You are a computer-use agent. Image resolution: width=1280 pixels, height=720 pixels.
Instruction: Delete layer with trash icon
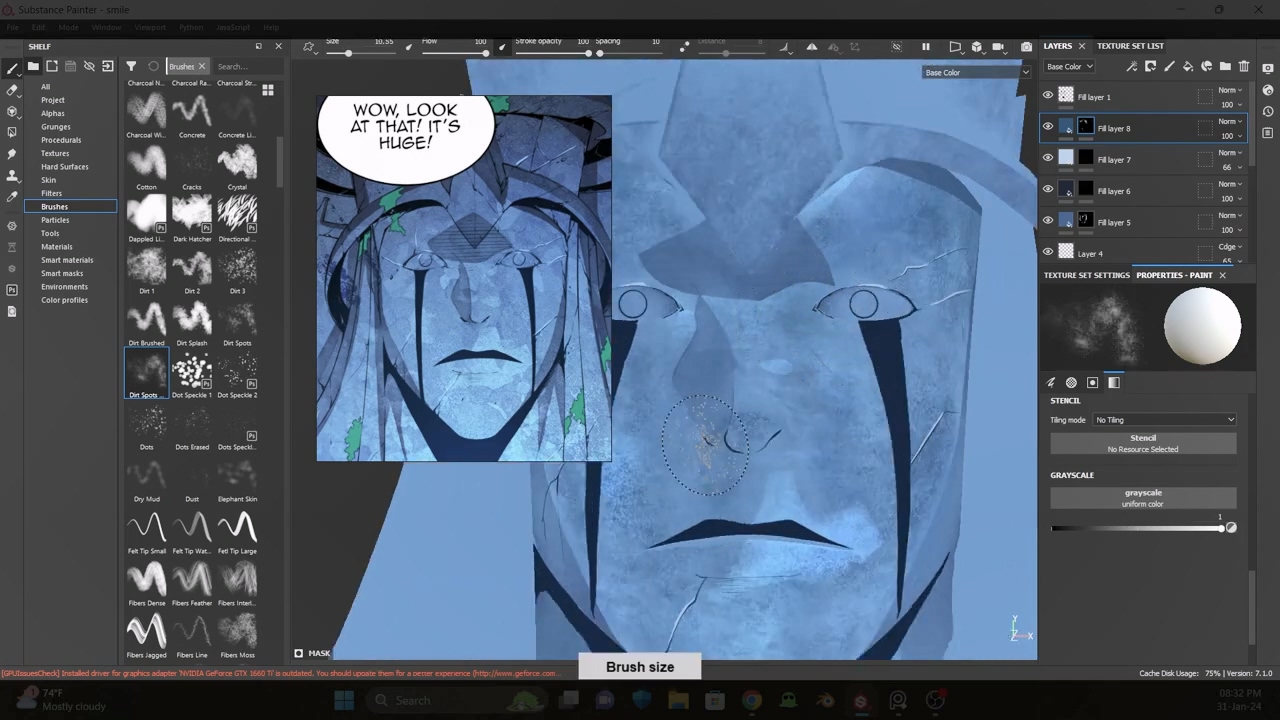point(1244,66)
